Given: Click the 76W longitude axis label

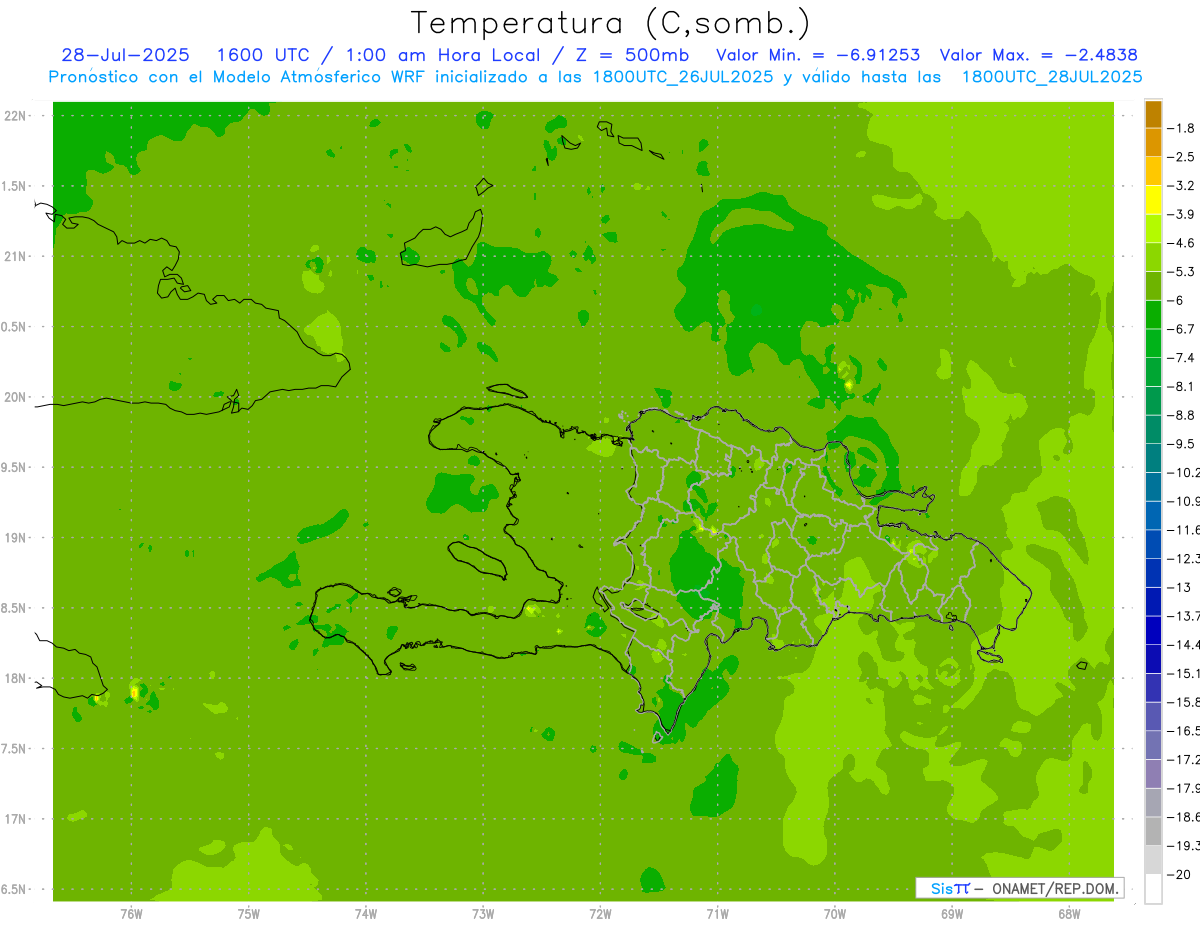Looking at the screenshot, I should pos(131,913).
